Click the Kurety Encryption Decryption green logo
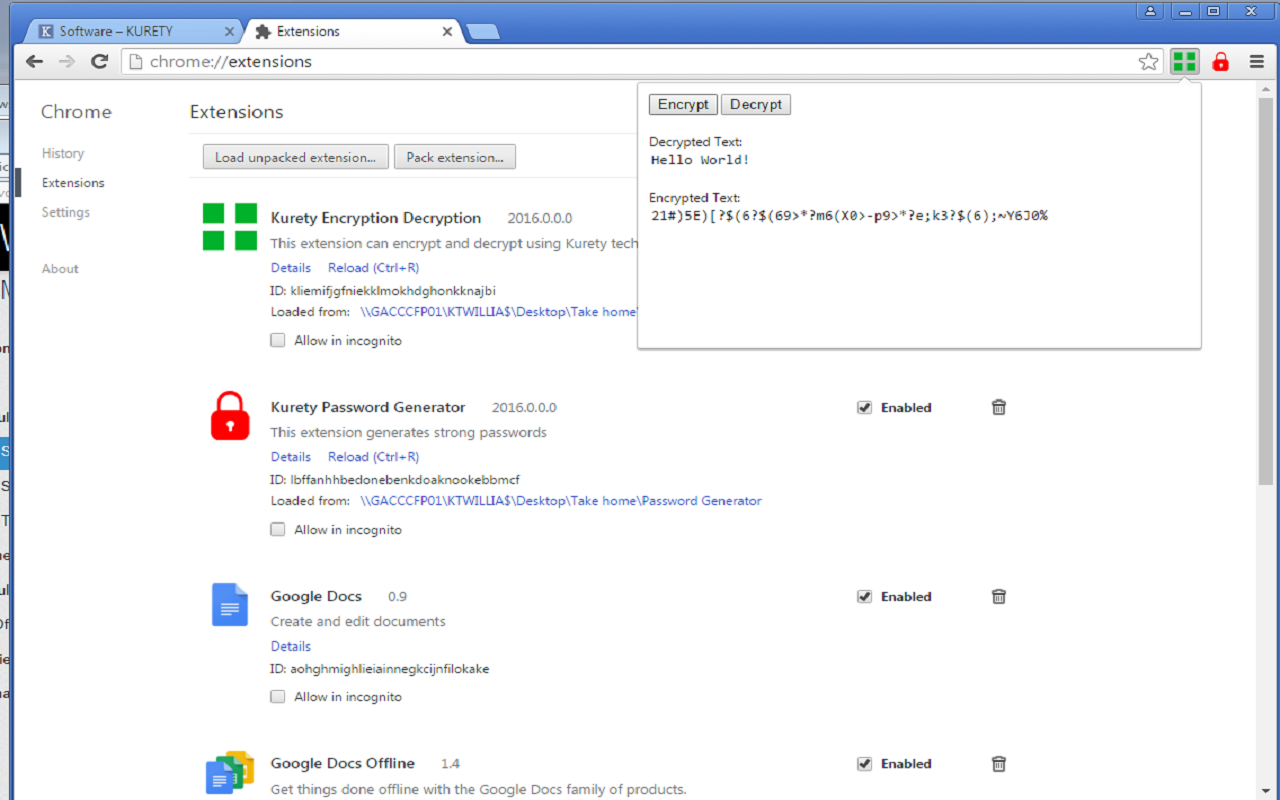Viewport: 1280px width, 800px height. (230, 226)
